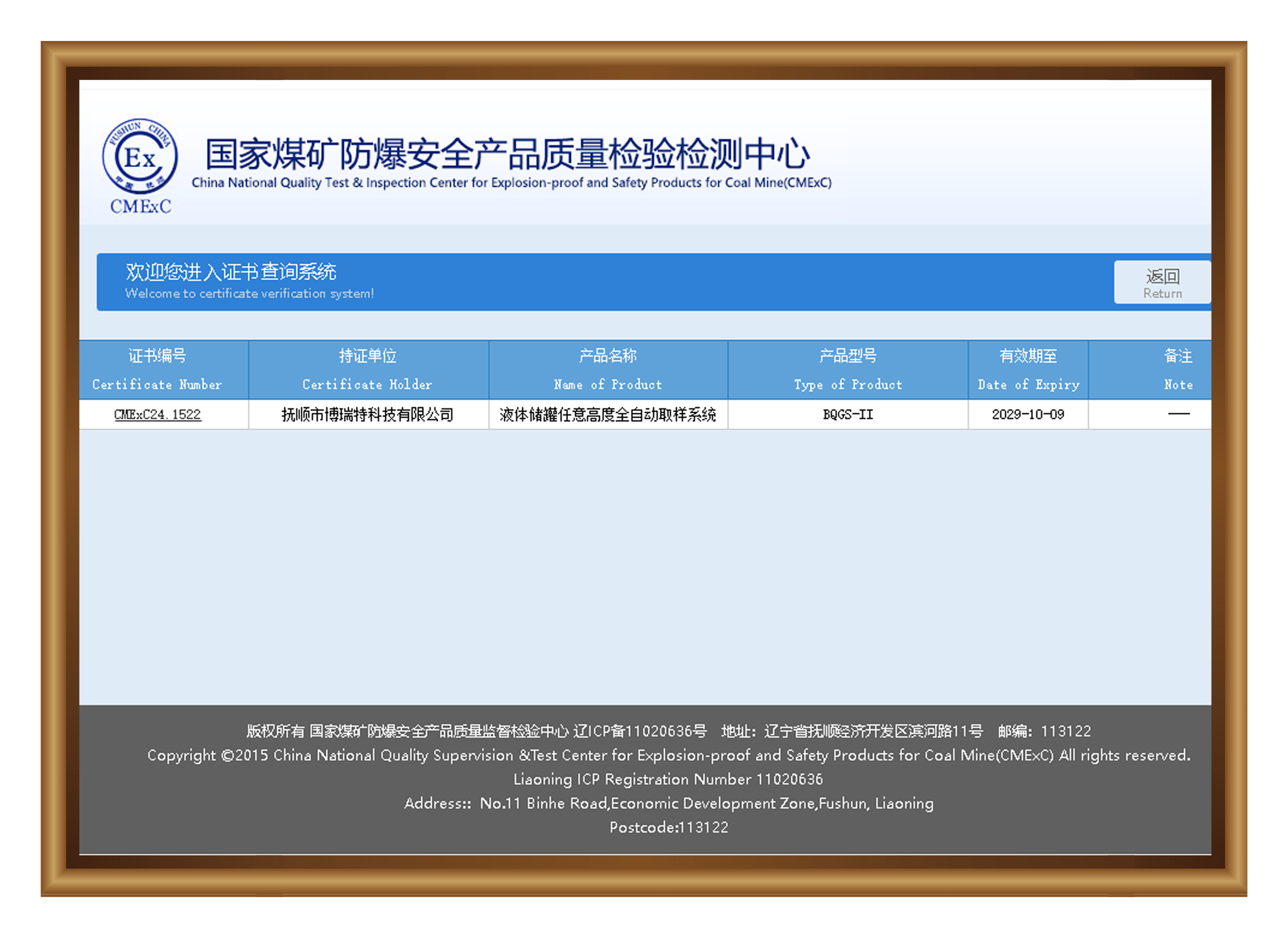Image resolution: width=1288 pixels, height=935 pixels.
Task: Select the certificate holder company cell
Action: (x=367, y=415)
